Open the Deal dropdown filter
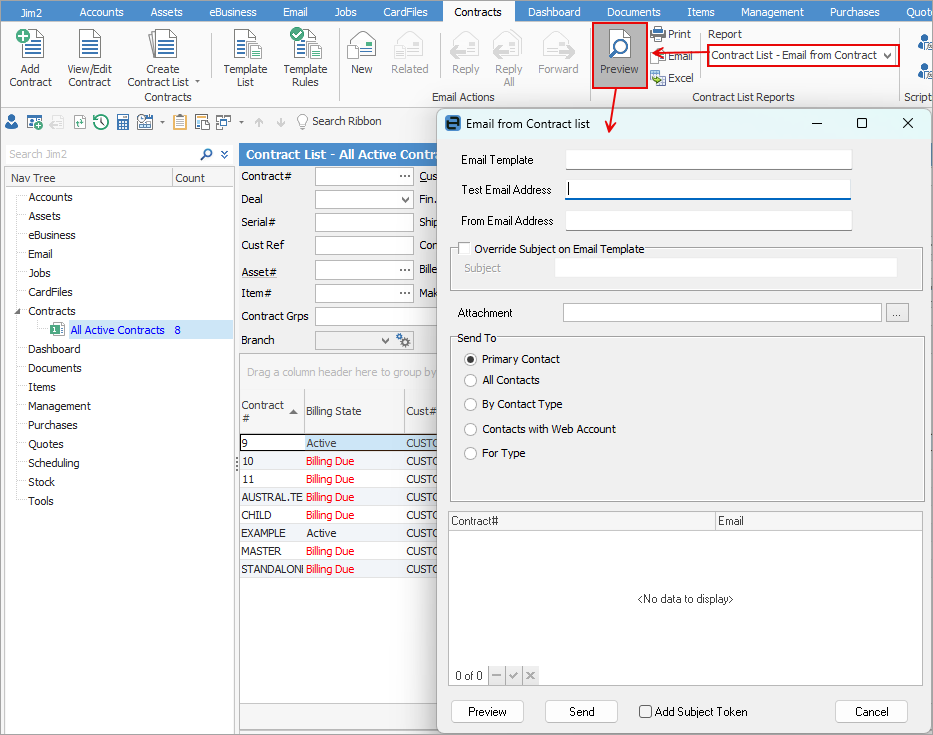Screen dimensions: 933x735 406,199
